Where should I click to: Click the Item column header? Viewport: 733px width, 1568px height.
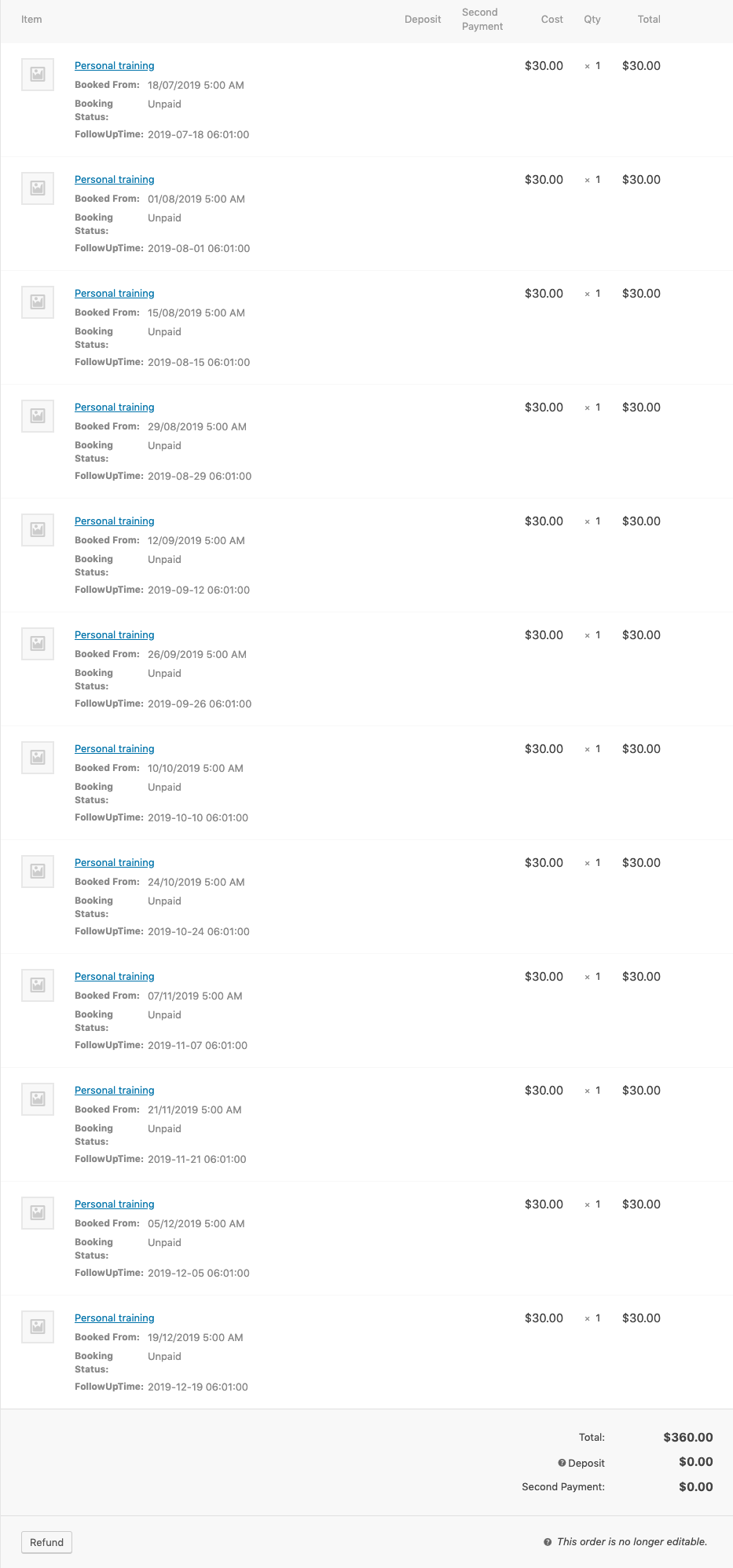click(x=31, y=20)
